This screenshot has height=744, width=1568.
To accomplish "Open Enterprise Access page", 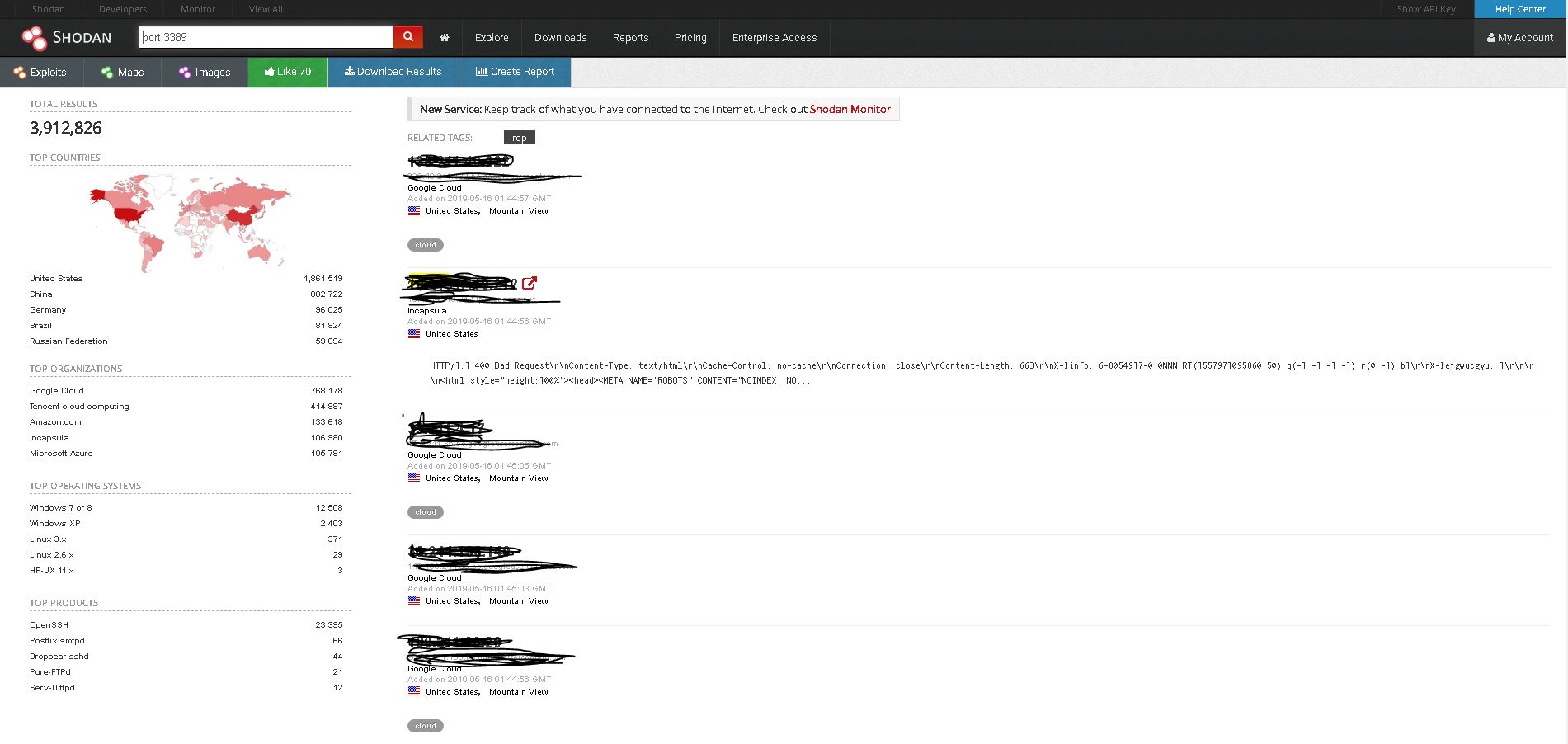I will [x=775, y=38].
